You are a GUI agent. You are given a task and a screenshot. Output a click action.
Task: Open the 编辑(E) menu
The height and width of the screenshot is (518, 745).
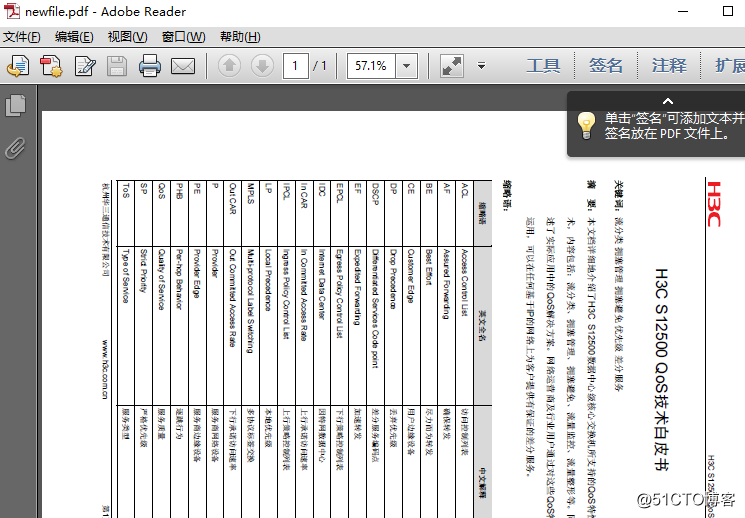click(x=74, y=37)
